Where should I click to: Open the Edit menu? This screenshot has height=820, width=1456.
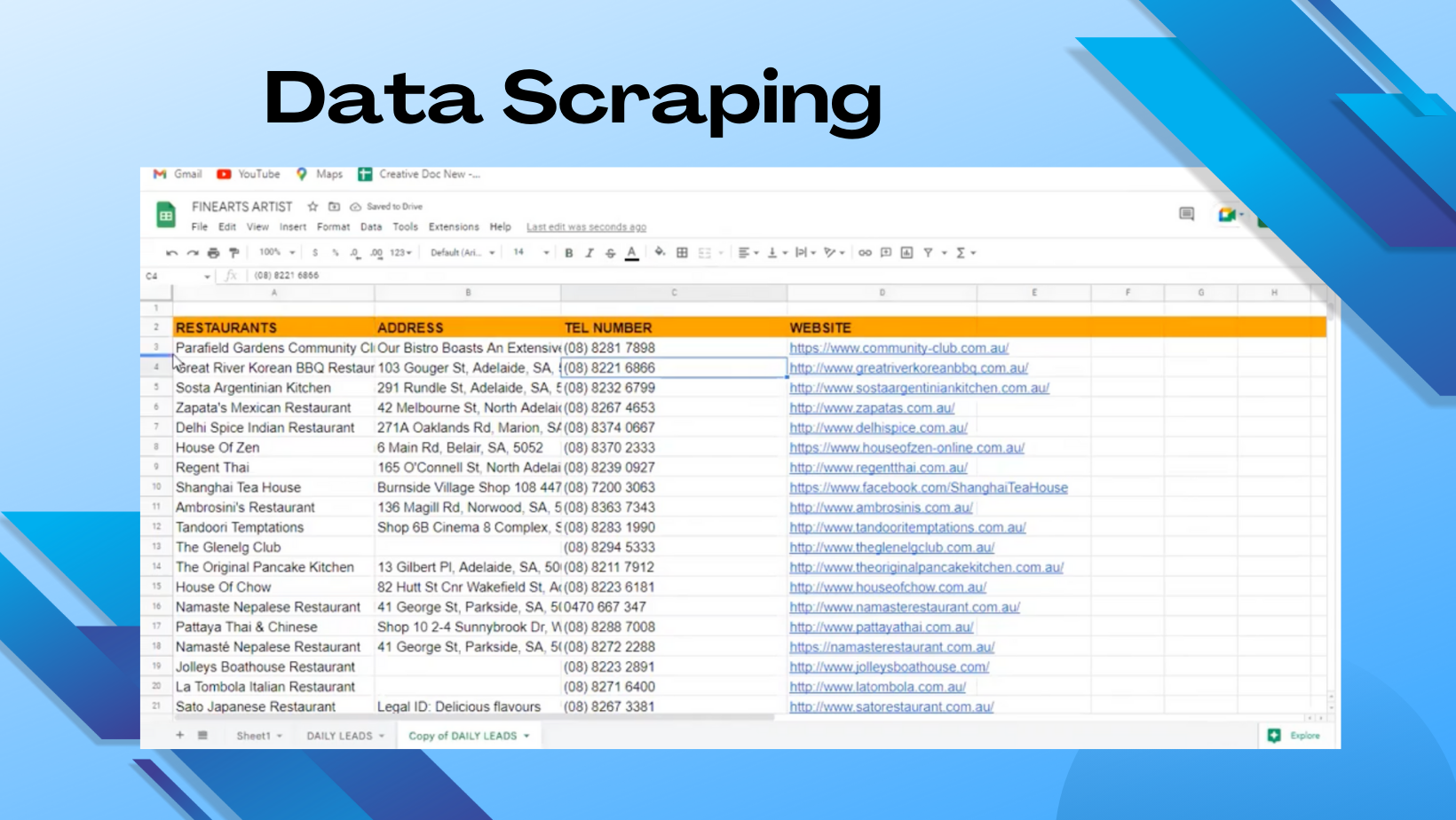(x=227, y=227)
